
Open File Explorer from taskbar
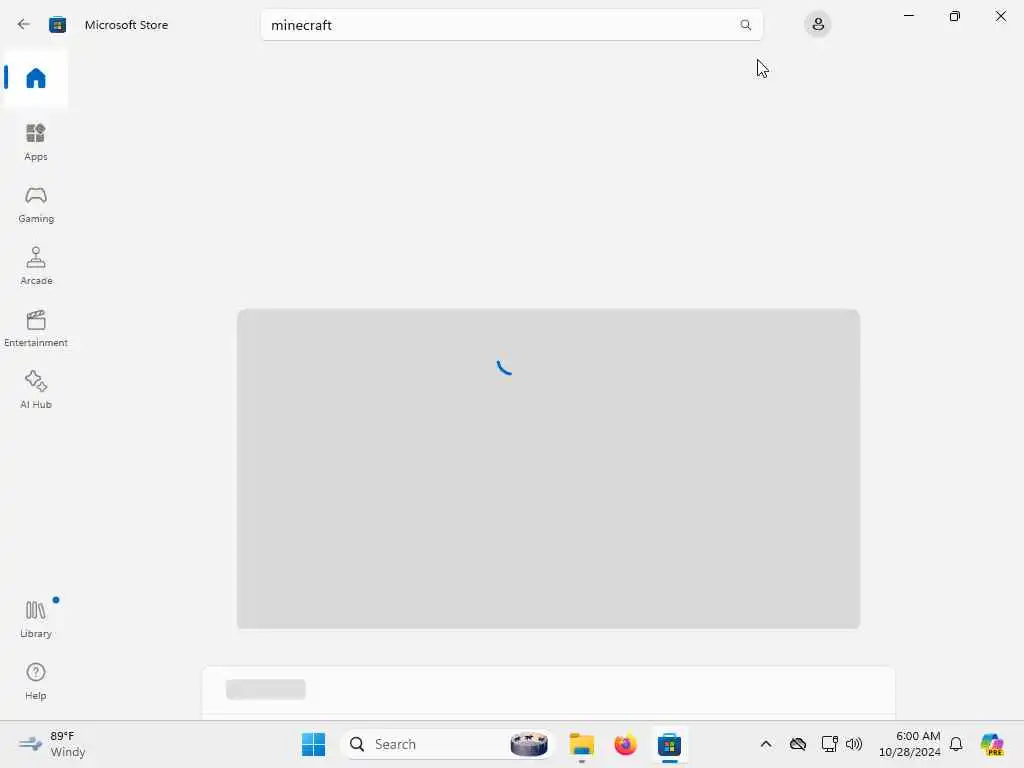pos(581,744)
